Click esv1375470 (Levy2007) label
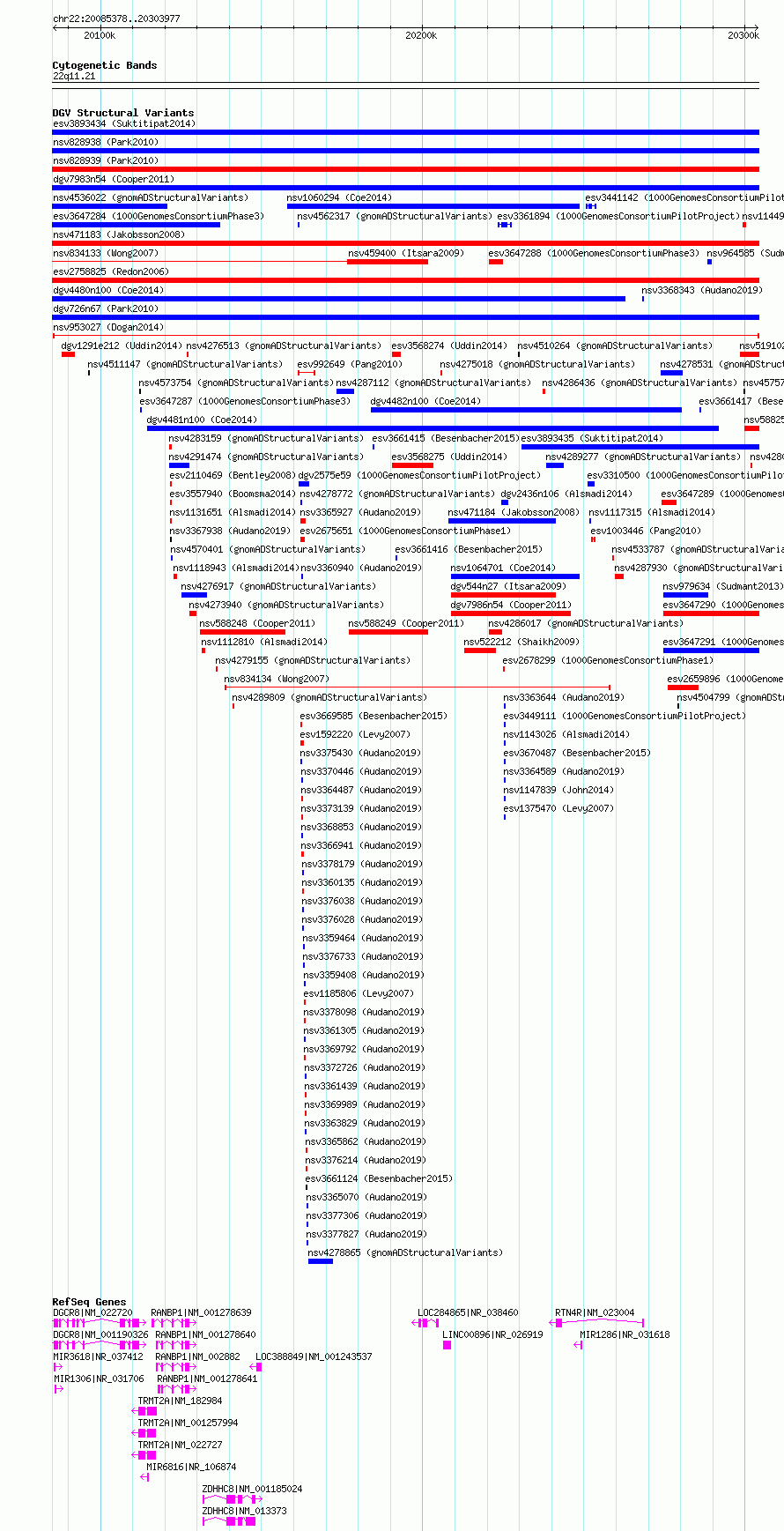The image size is (784, 1531). point(559,808)
